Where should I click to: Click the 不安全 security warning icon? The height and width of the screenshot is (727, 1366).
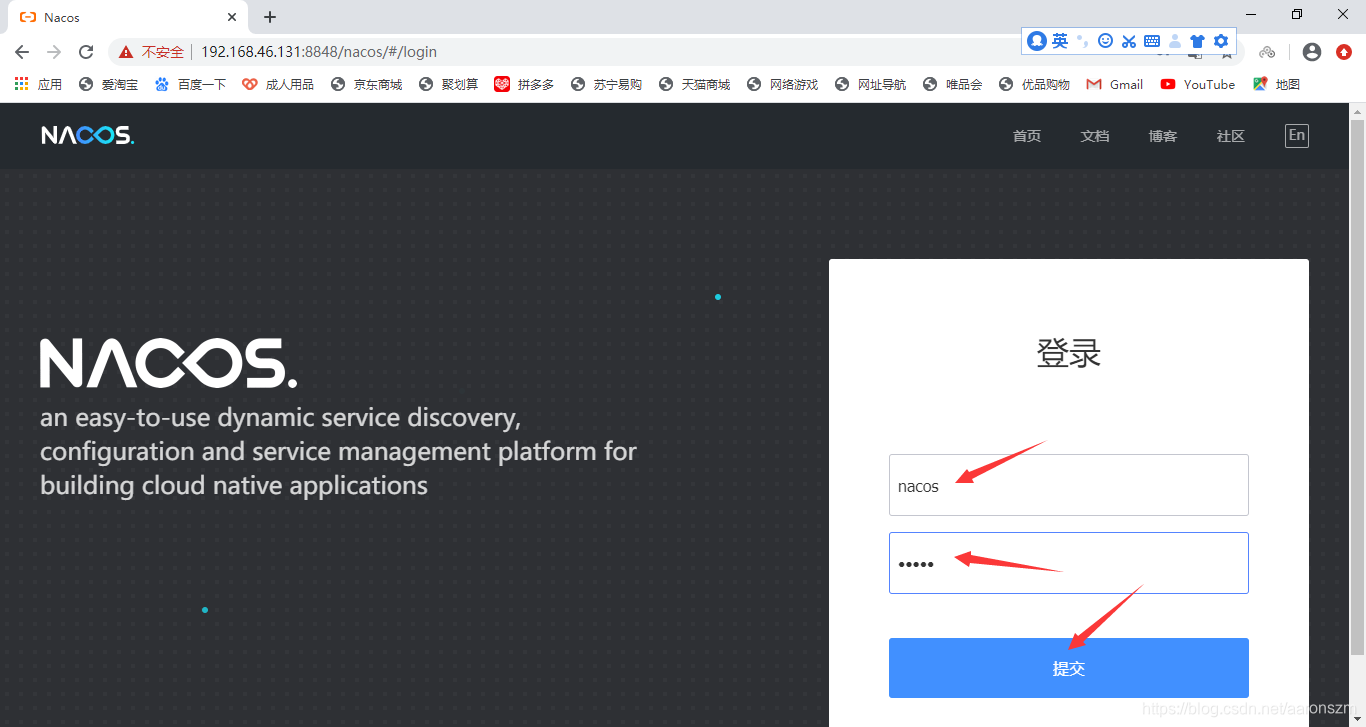pyautogui.click(x=126, y=52)
